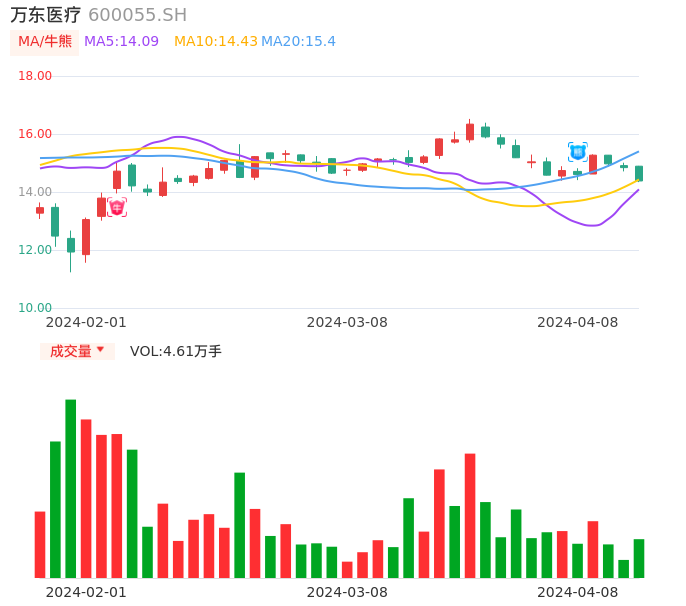Click 2024-04-08 date under price chart

[x=578, y=322]
